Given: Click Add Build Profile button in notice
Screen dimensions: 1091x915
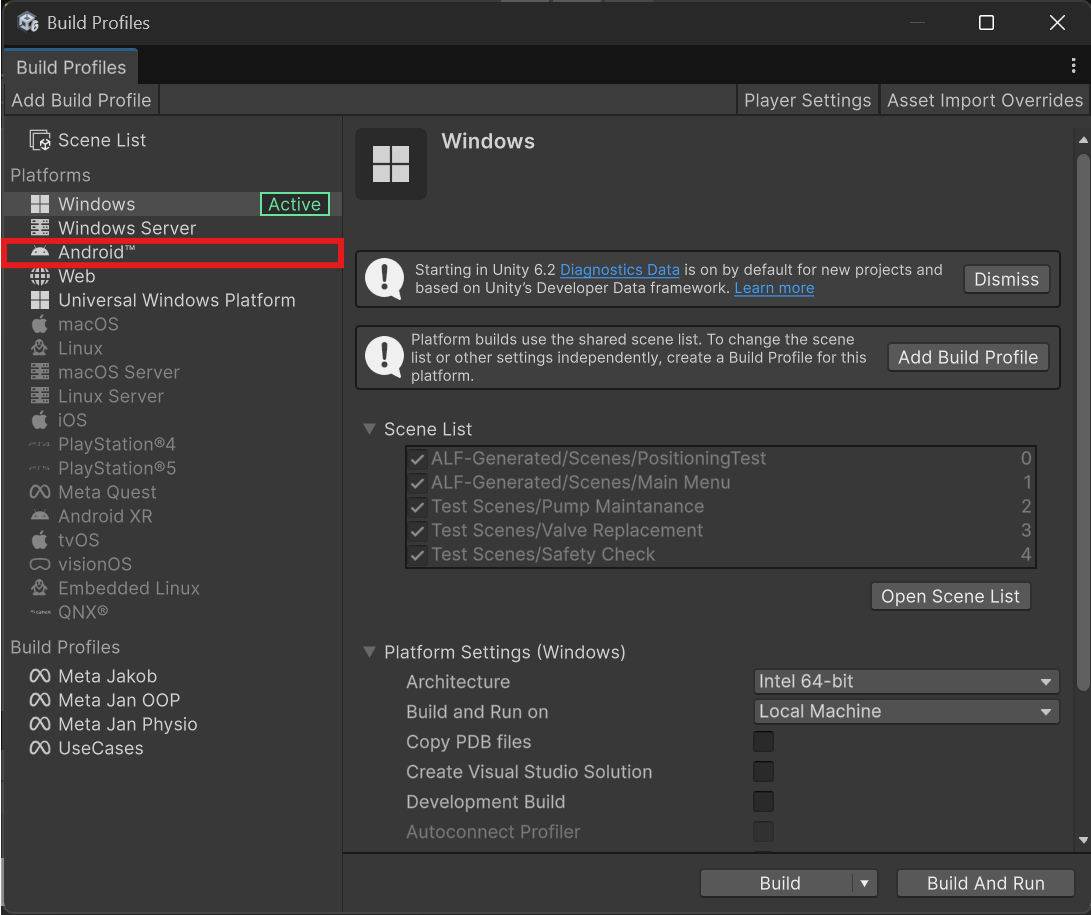Looking at the screenshot, I should [x=968, y=357].
